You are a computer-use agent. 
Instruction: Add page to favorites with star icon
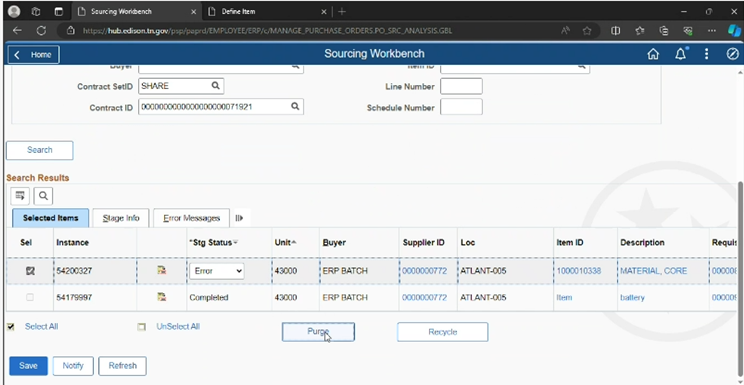[587, 30]
